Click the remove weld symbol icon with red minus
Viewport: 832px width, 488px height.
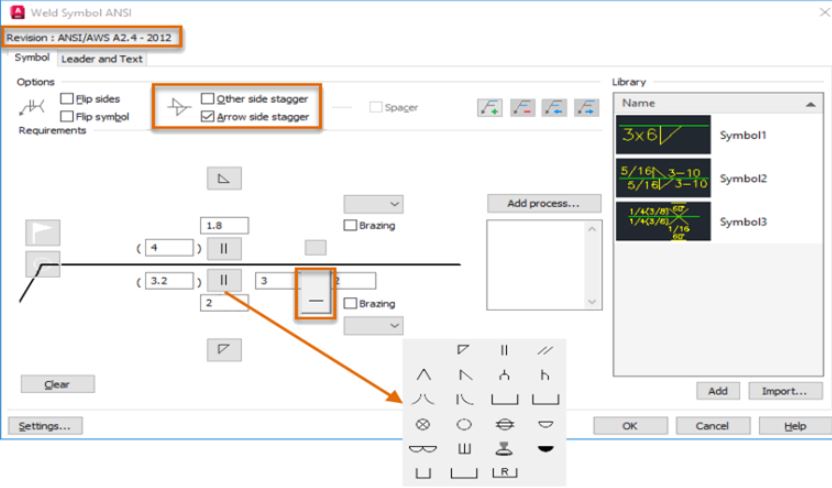(522, 108)
